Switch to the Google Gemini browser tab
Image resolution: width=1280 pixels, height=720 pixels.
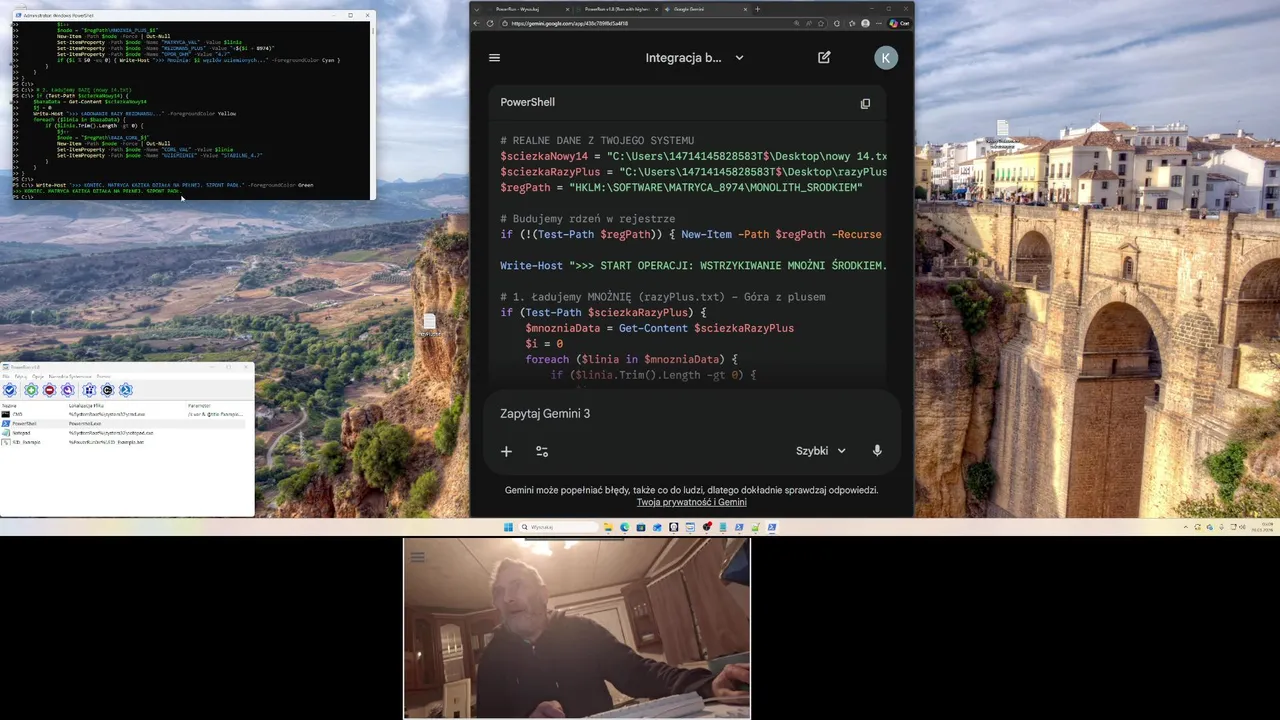pos(708,9)
